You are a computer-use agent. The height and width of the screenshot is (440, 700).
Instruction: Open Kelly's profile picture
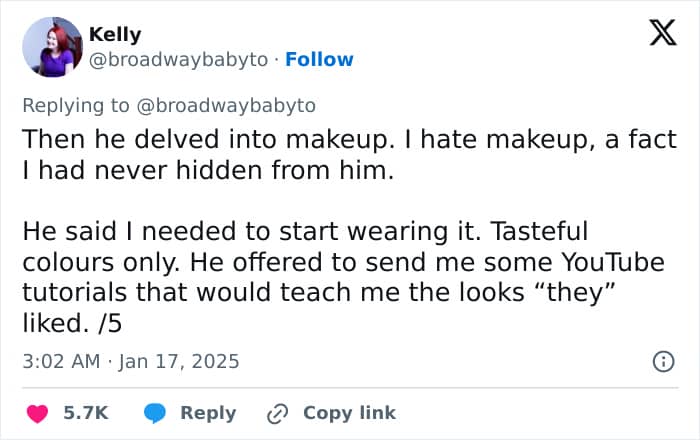53,47
